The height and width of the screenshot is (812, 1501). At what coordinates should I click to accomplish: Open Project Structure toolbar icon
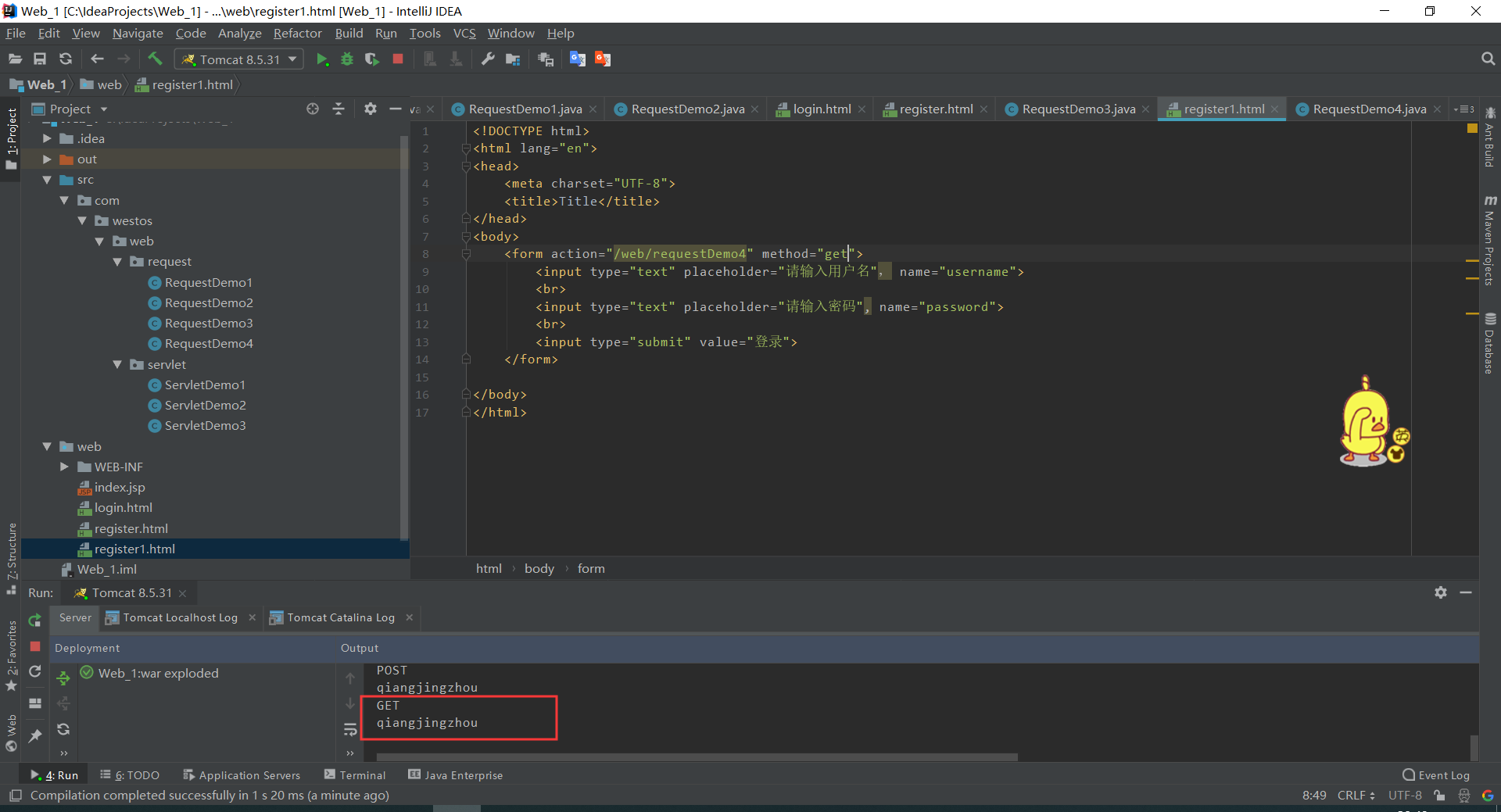[514, 59]
